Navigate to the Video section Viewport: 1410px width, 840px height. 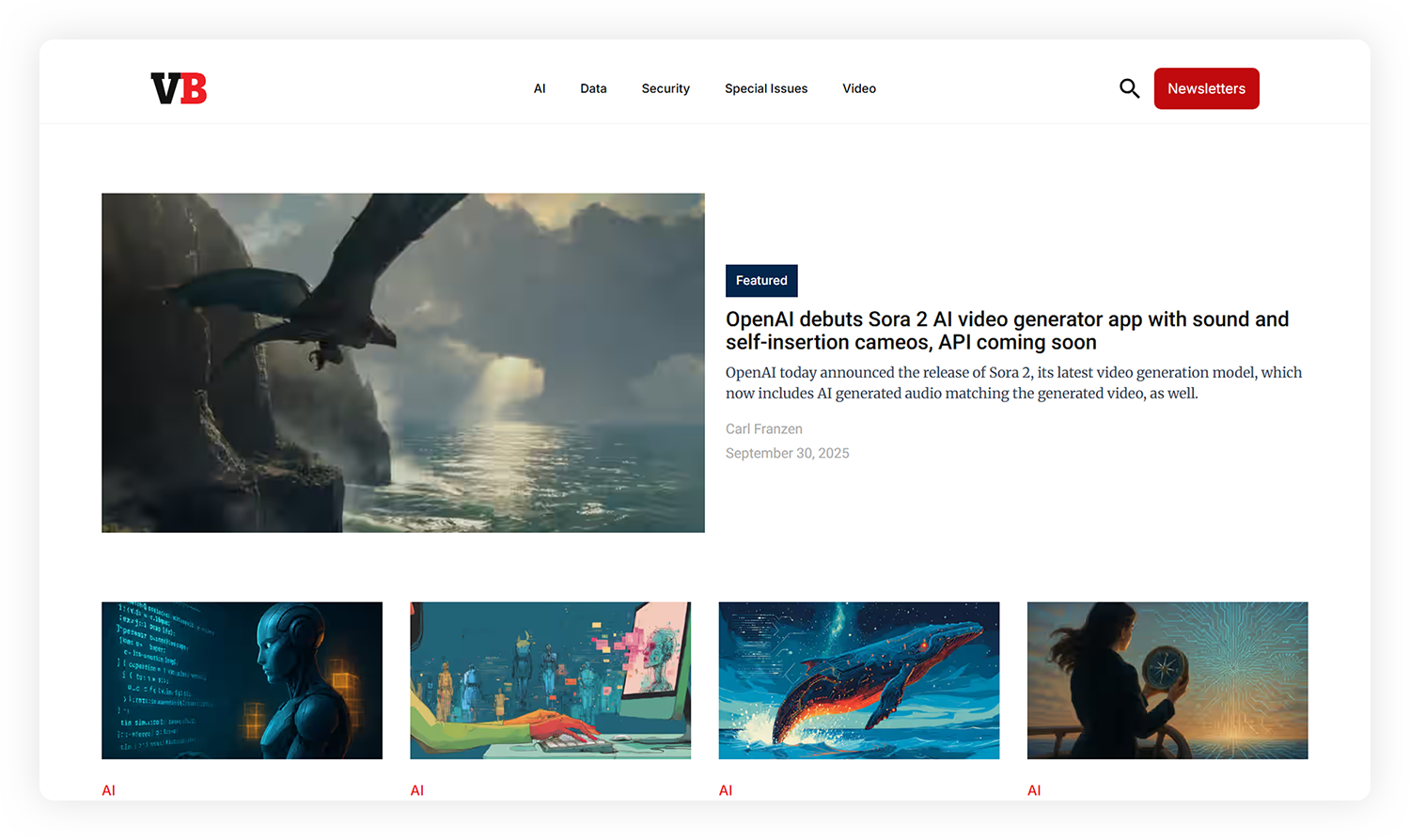859,88
